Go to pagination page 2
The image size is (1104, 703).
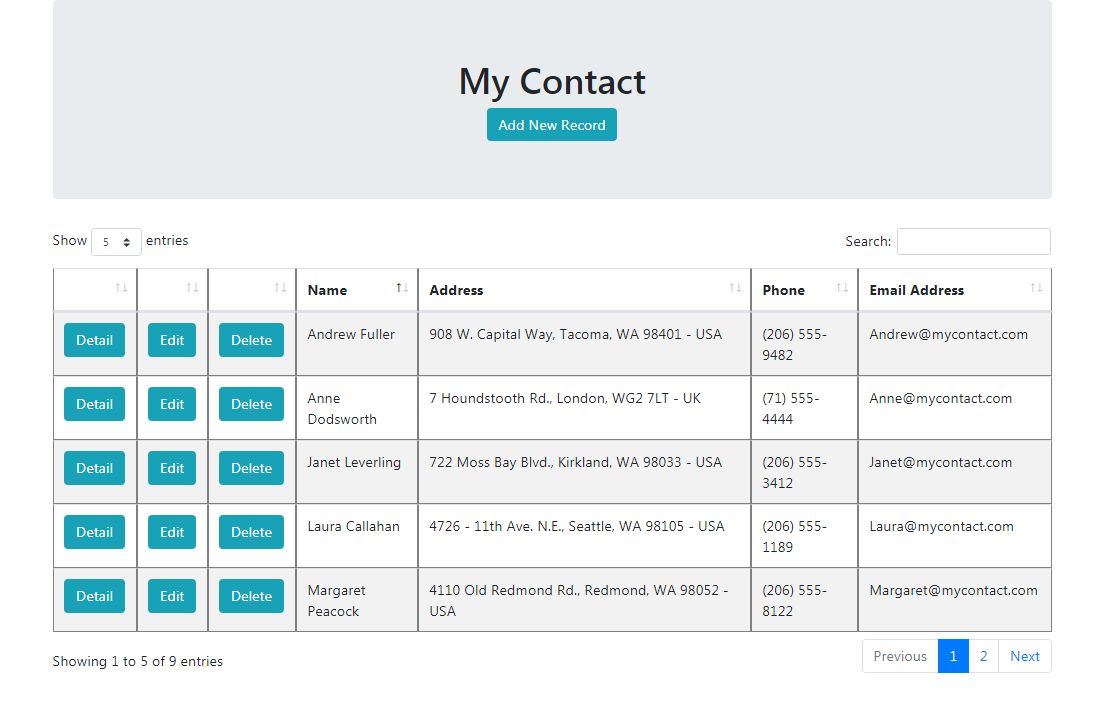coord(984,657)
